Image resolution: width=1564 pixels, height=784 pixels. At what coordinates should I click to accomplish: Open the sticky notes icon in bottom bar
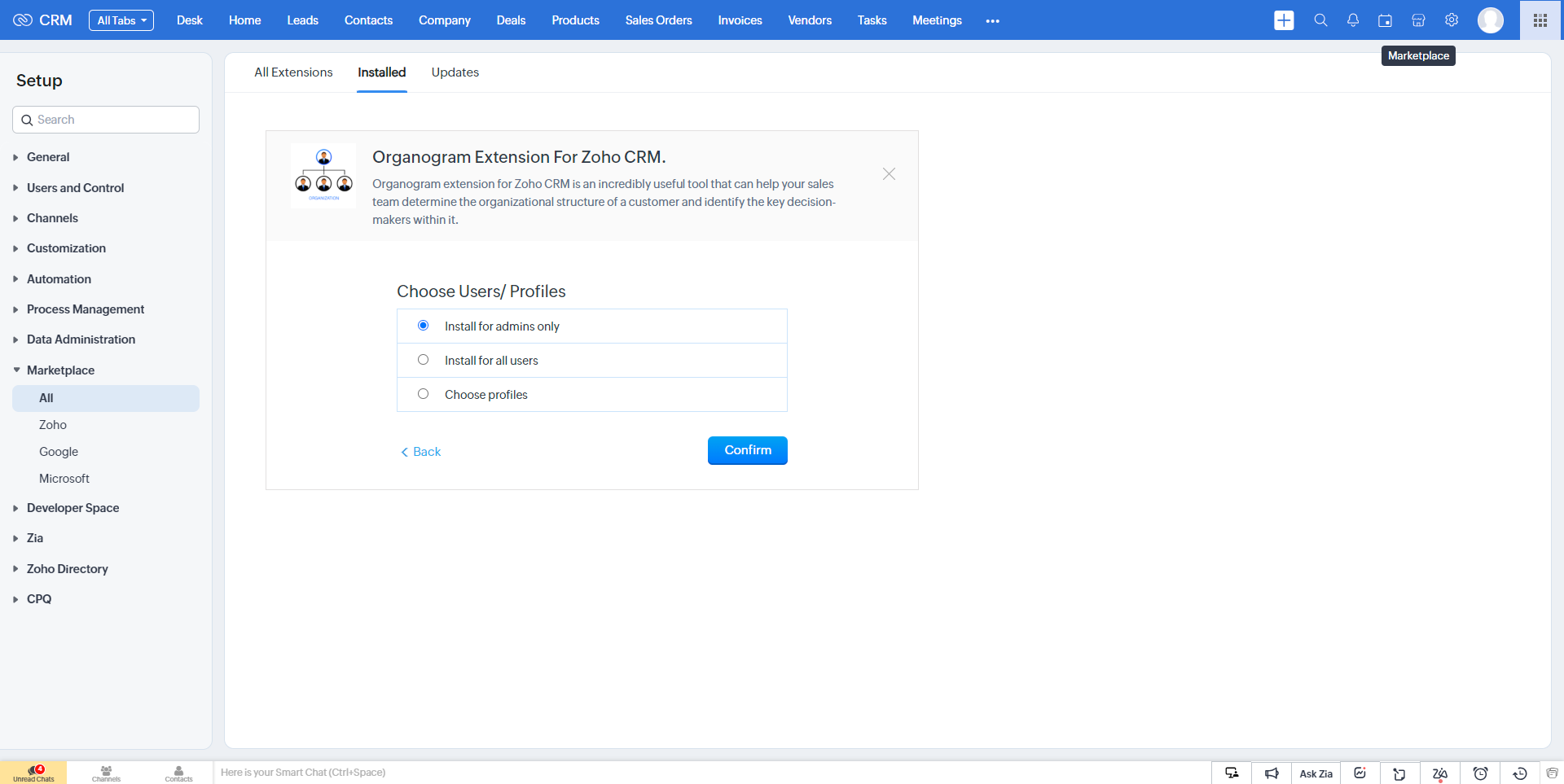point(1399,773)
